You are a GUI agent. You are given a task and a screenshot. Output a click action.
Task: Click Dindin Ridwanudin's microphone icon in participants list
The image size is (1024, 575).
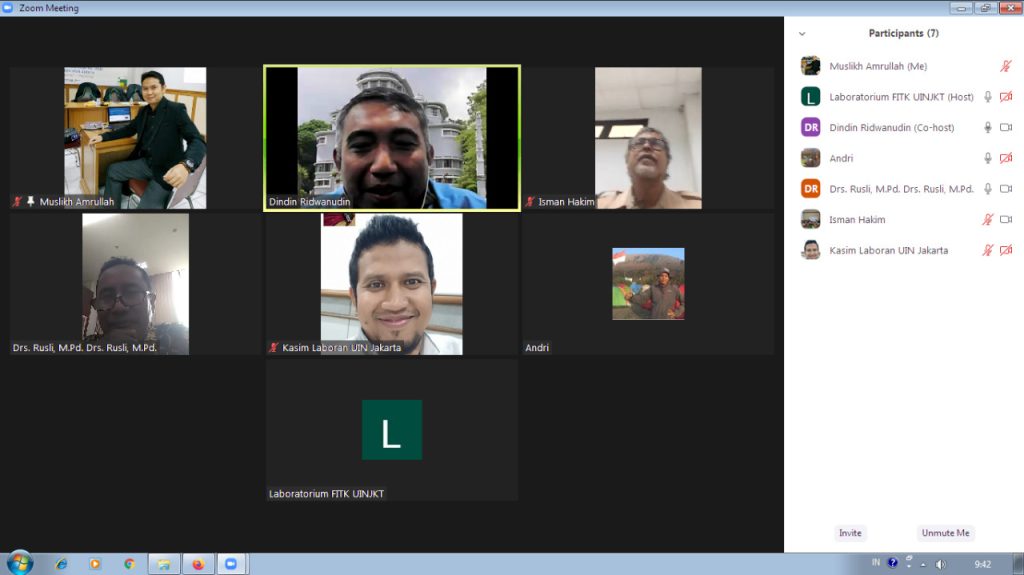click(x=988, y=128)
